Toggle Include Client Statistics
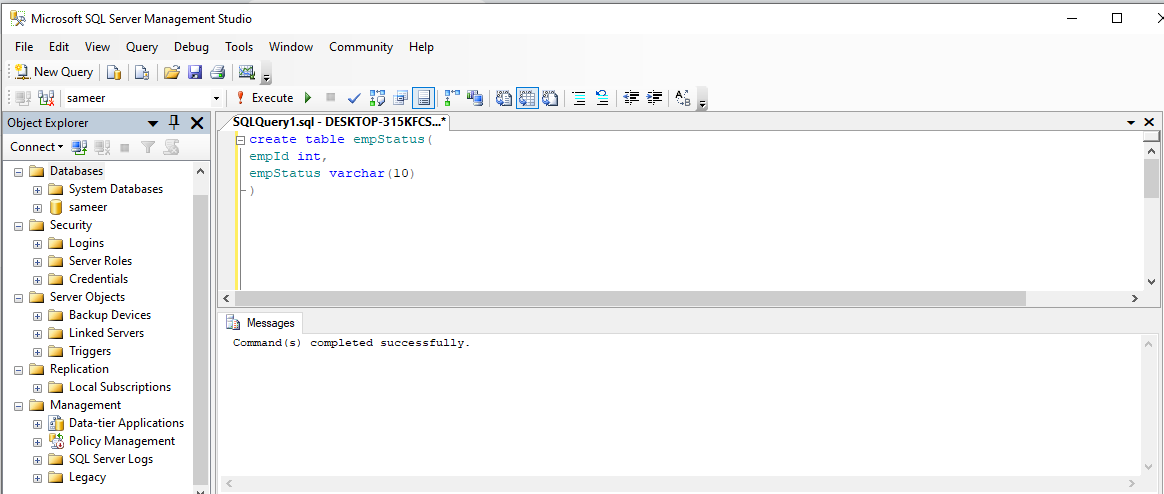The width and height of the screenshot is (1164, 494). click(x=475, y=97)
